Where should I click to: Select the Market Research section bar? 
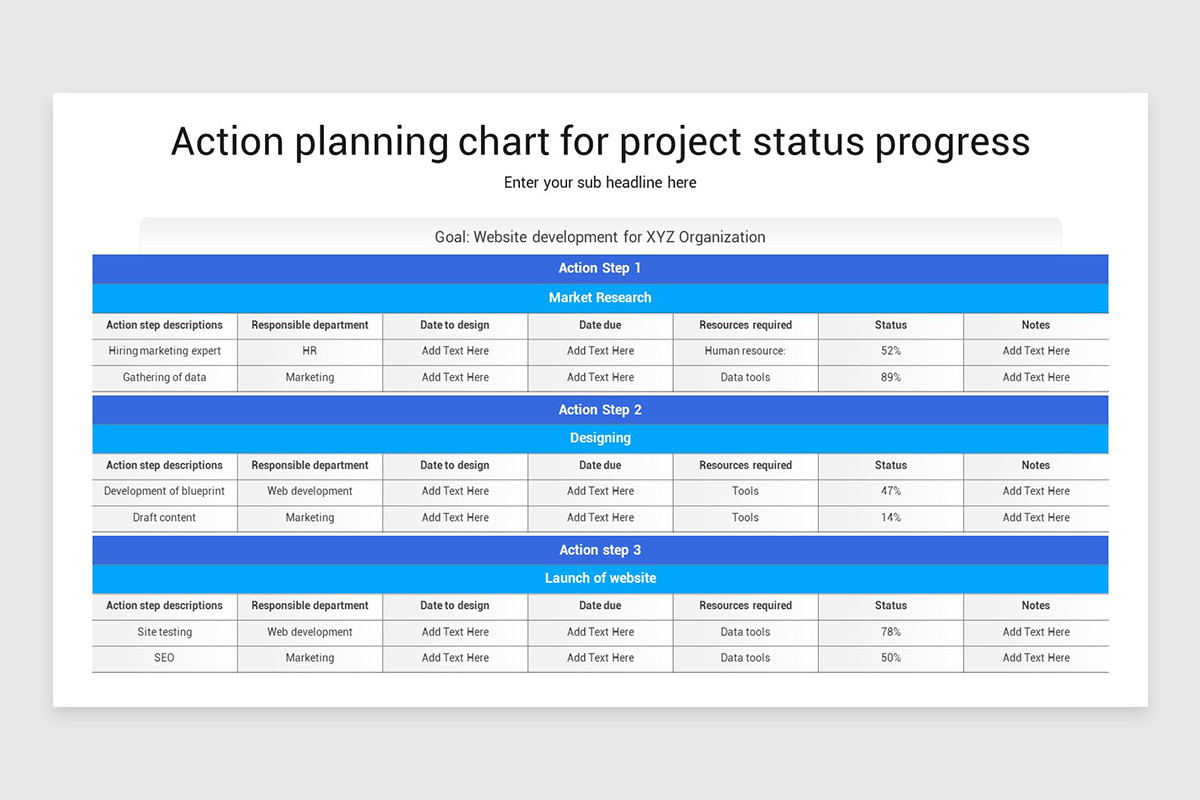600,298
